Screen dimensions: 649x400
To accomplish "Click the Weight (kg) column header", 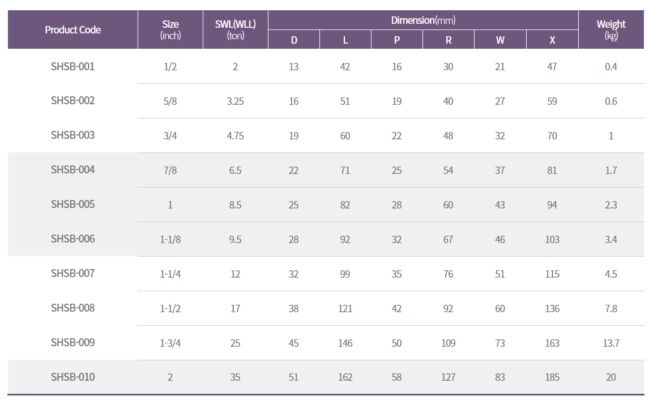I will (611, 30).
